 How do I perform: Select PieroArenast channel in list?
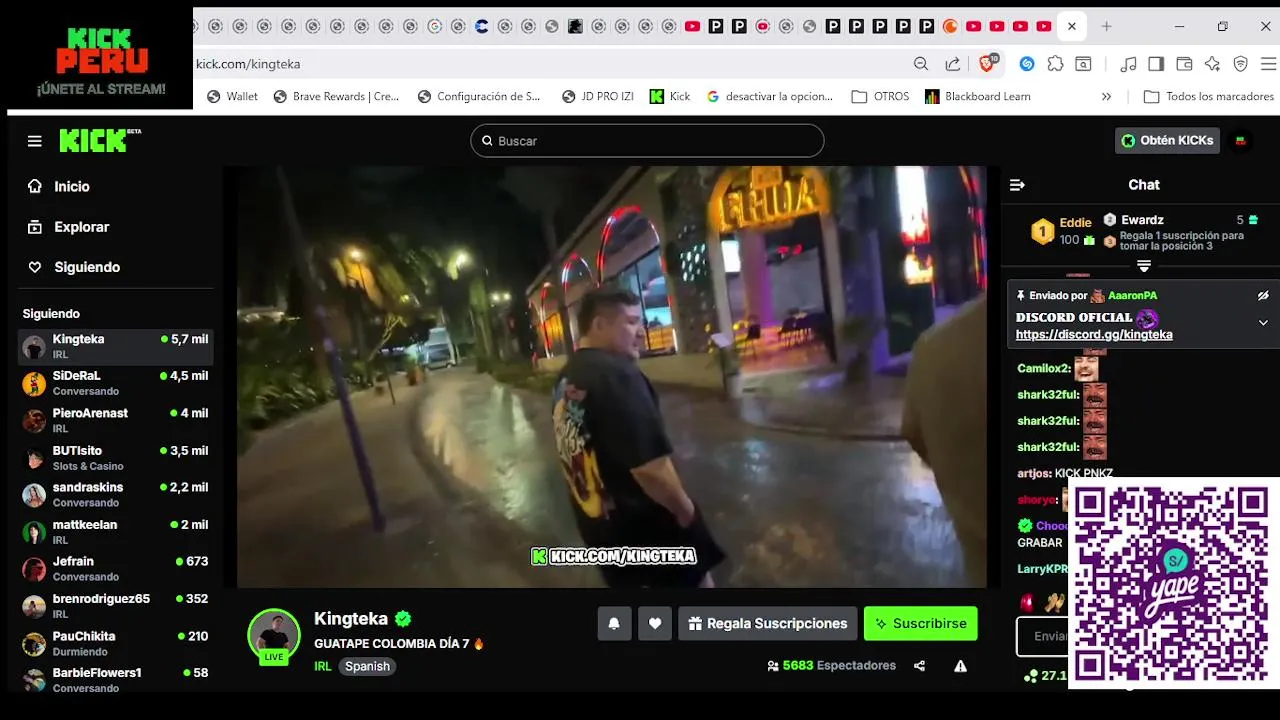[x=115, y=420]
